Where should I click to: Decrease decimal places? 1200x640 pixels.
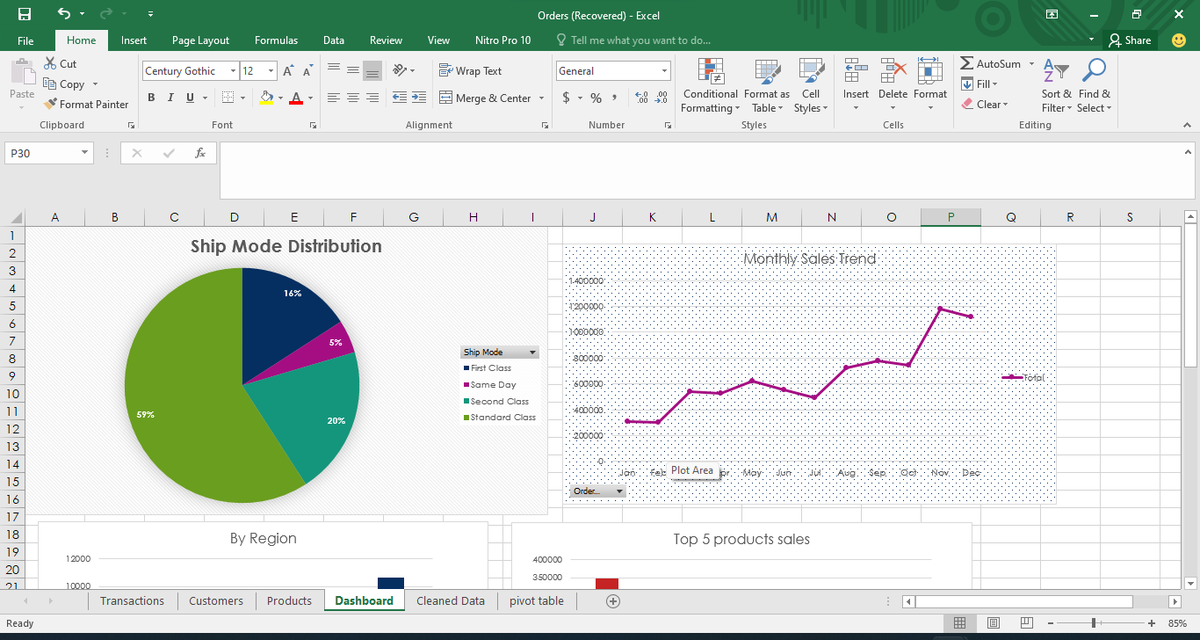click(661, 98)
